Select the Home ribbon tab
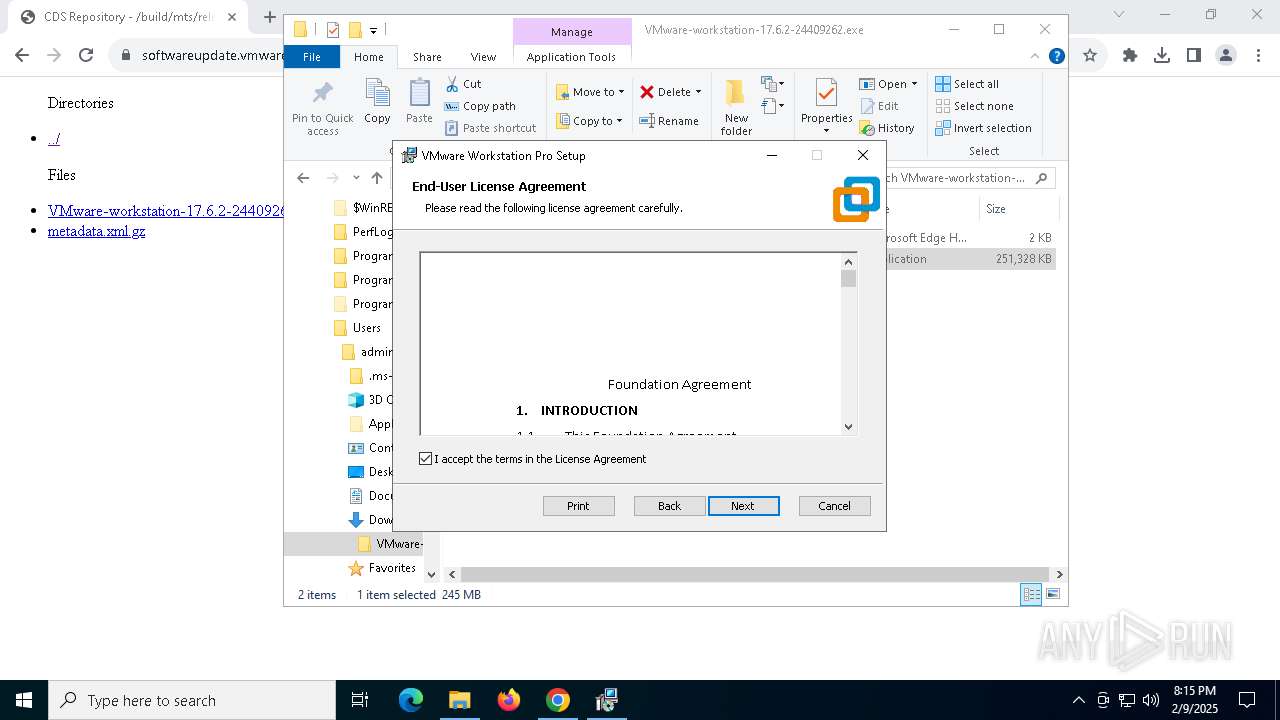Image resolution: width=1280 pixels, height=720 pixels. pyautogui.click(x=368, y=57)
